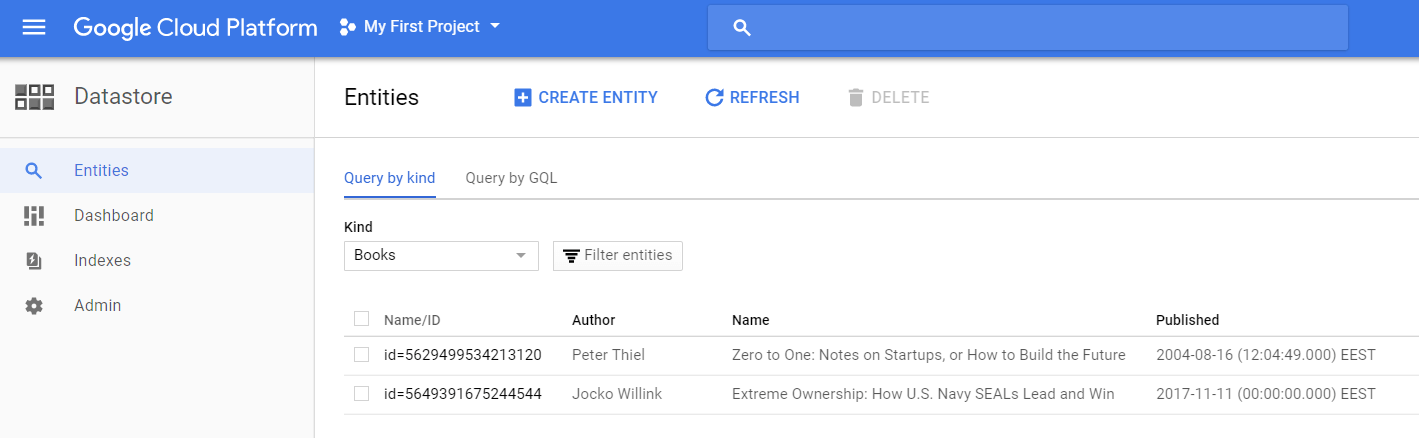1419x438 pixels.
Task: Click the Entities magnifier icon in sidebar
Action: pos(34,171)
